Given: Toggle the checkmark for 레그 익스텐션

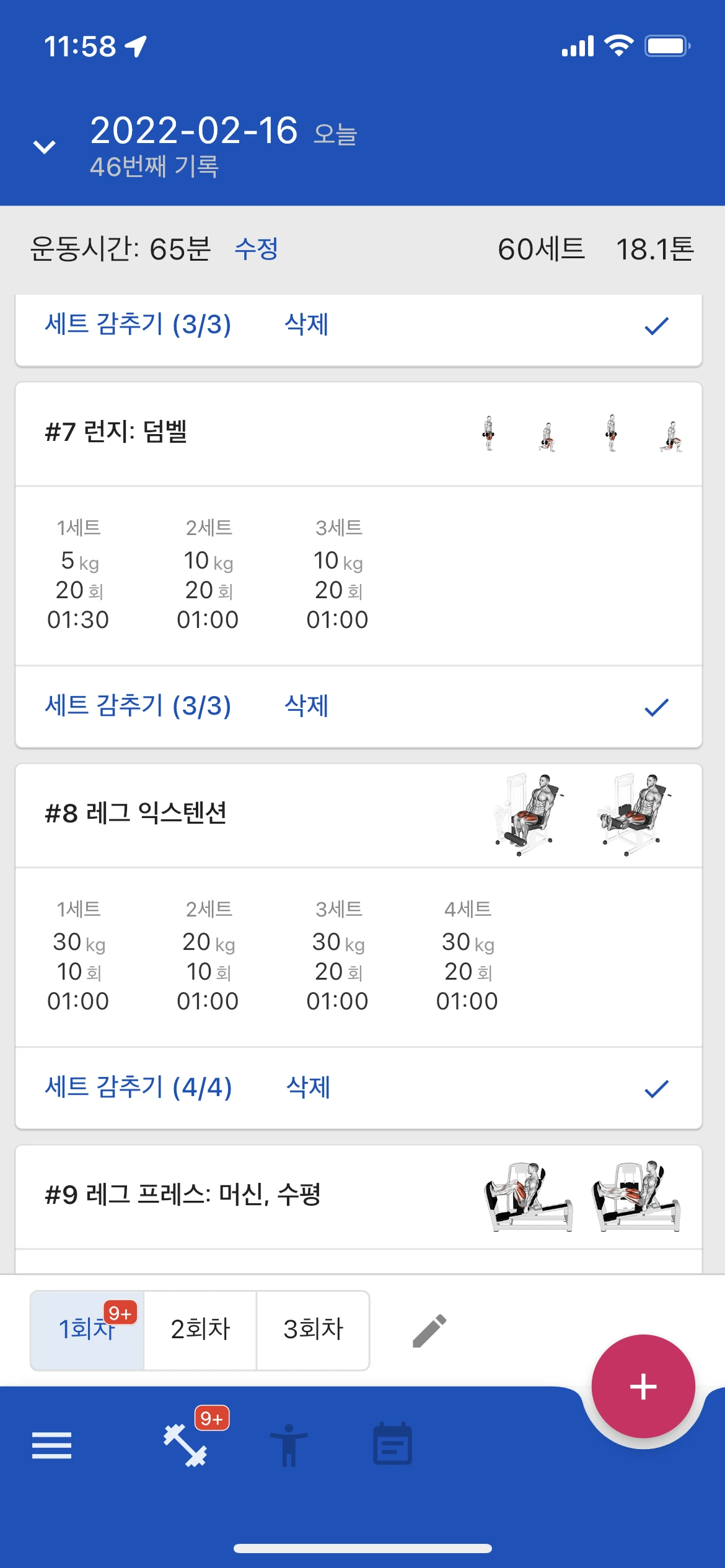Looking at the screenshot, I should pos(656,1088).
